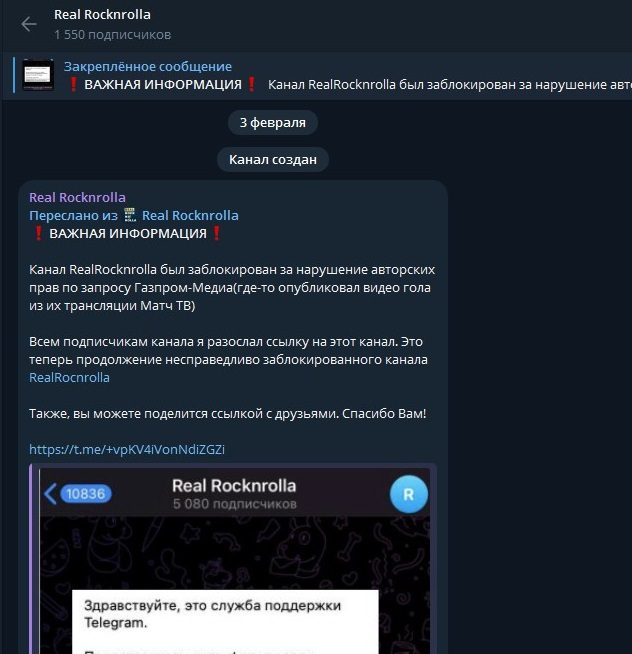Click the blue back chevron in embedded screenshot

click(x=50, y=494)
